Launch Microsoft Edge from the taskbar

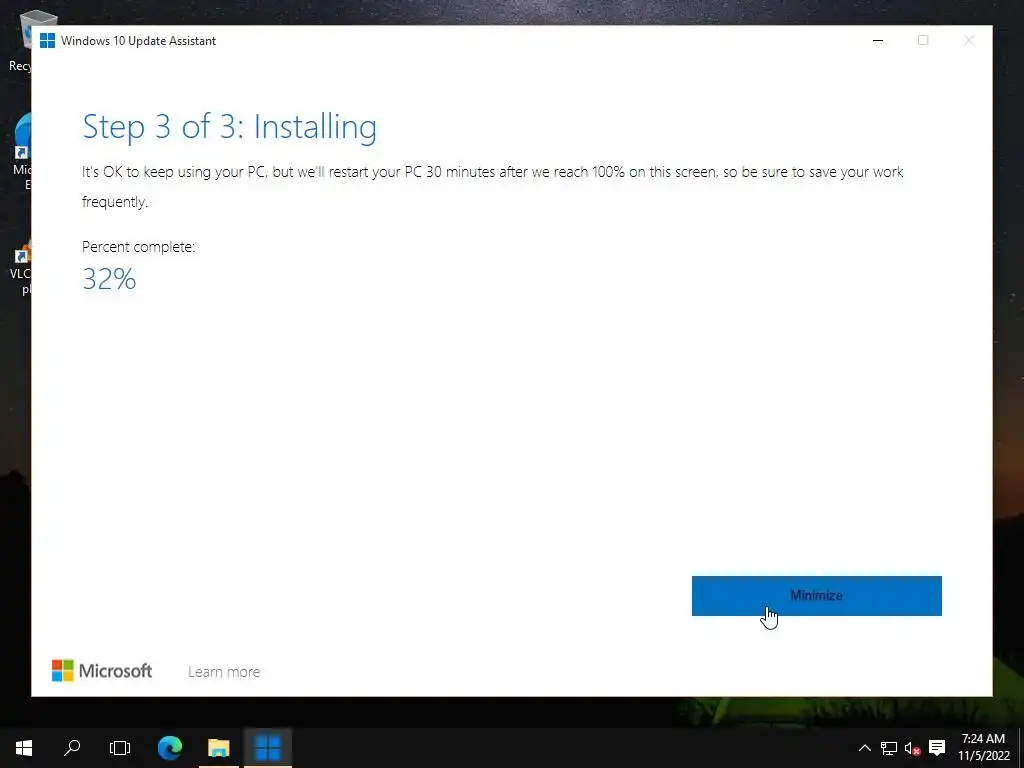coord(170,748)
